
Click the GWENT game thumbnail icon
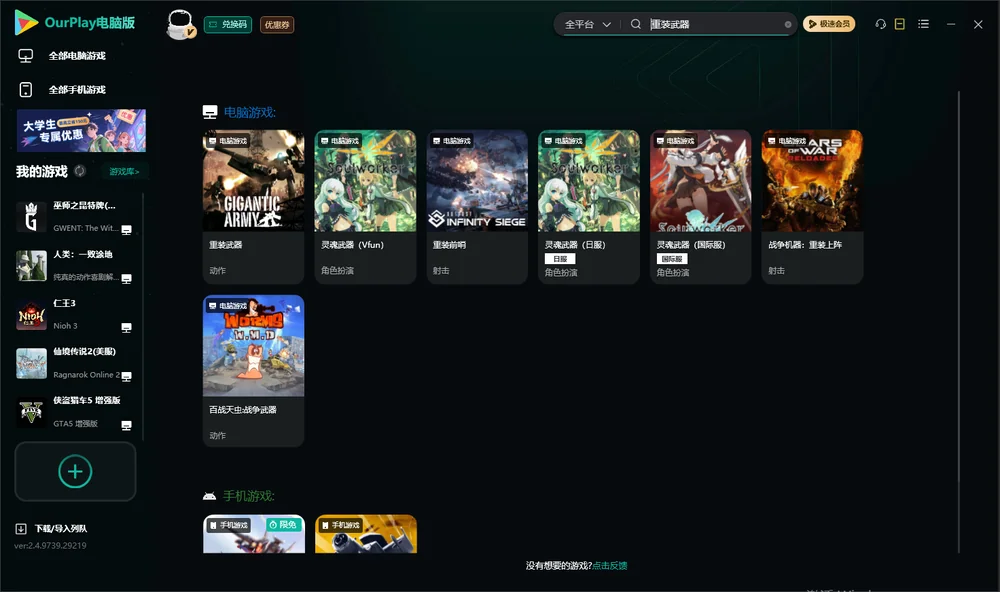[31, 217]
